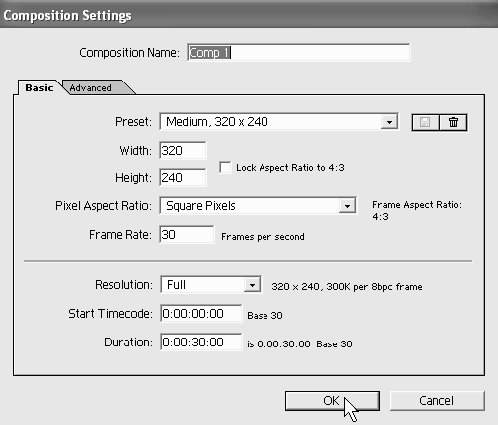Click the Cancel button

pyautogui.click(x=437, y=401)
